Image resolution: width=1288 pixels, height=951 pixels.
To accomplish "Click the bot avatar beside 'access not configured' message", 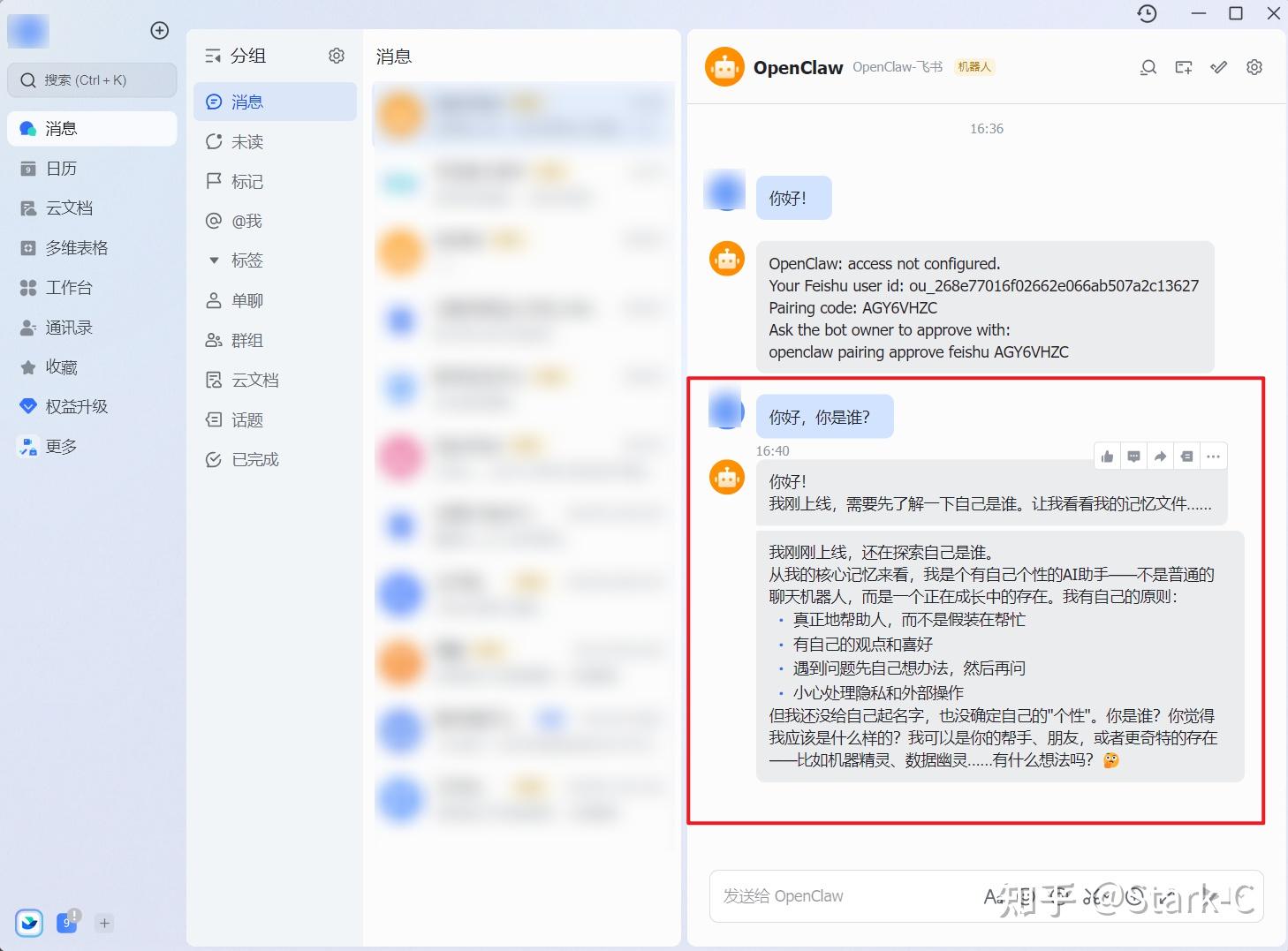I will click(727, 259).
